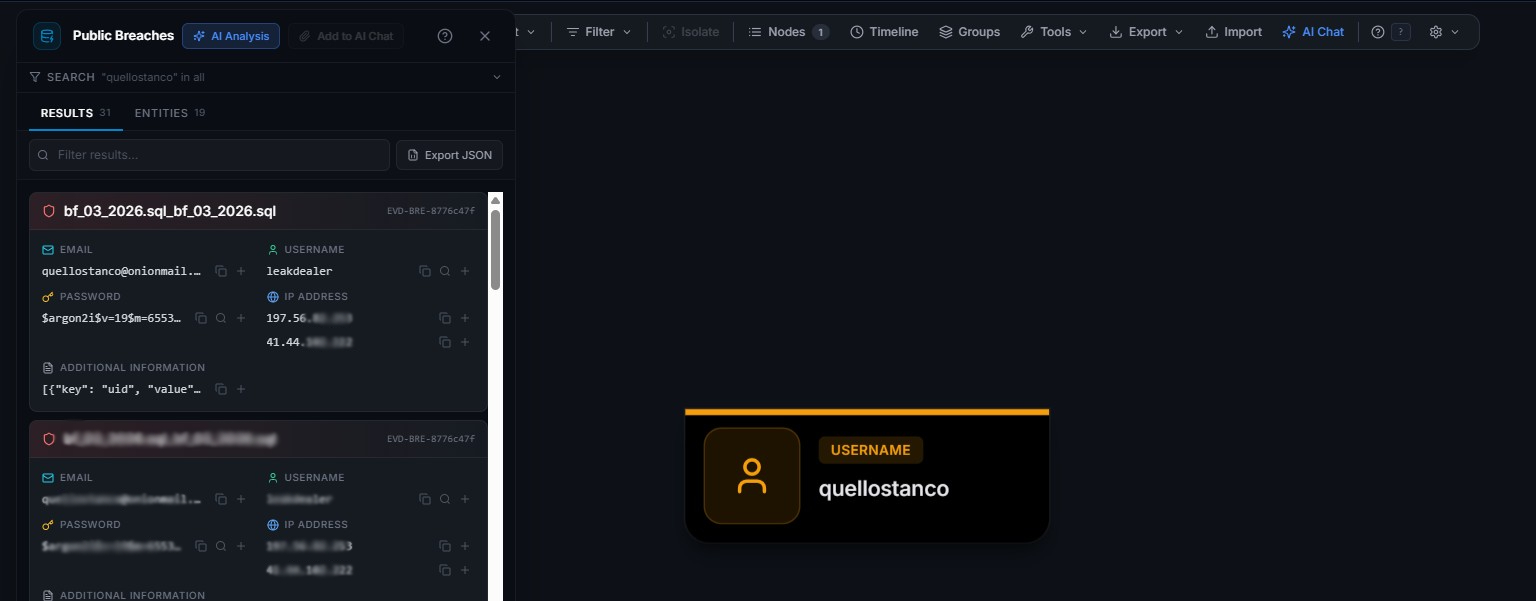Click the results list scrollbar thumb
The image size is (1536, 601).
tap(495, 250)
